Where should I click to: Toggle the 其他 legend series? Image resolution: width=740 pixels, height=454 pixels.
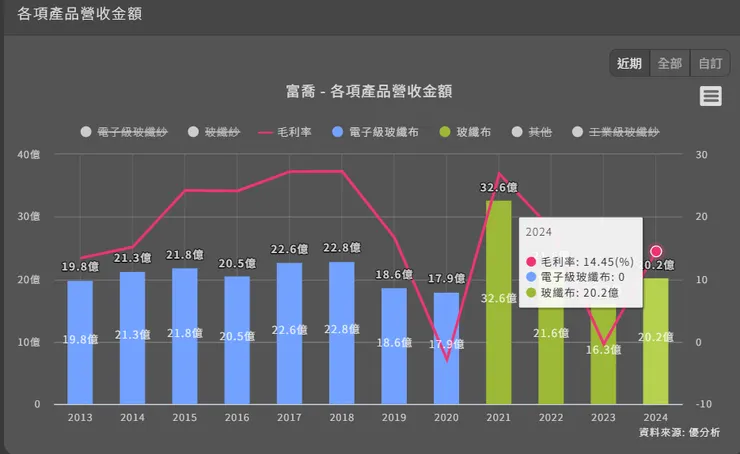tap(531, 132)
